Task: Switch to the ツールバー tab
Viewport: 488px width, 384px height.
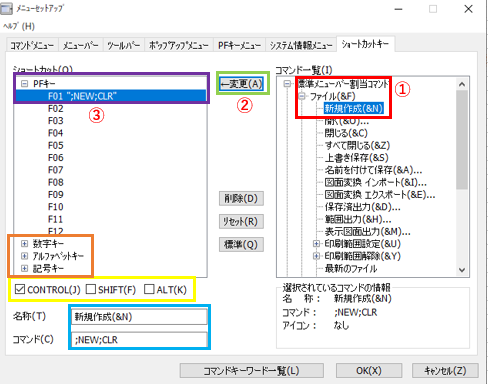Action: click(x=123, y=45)
